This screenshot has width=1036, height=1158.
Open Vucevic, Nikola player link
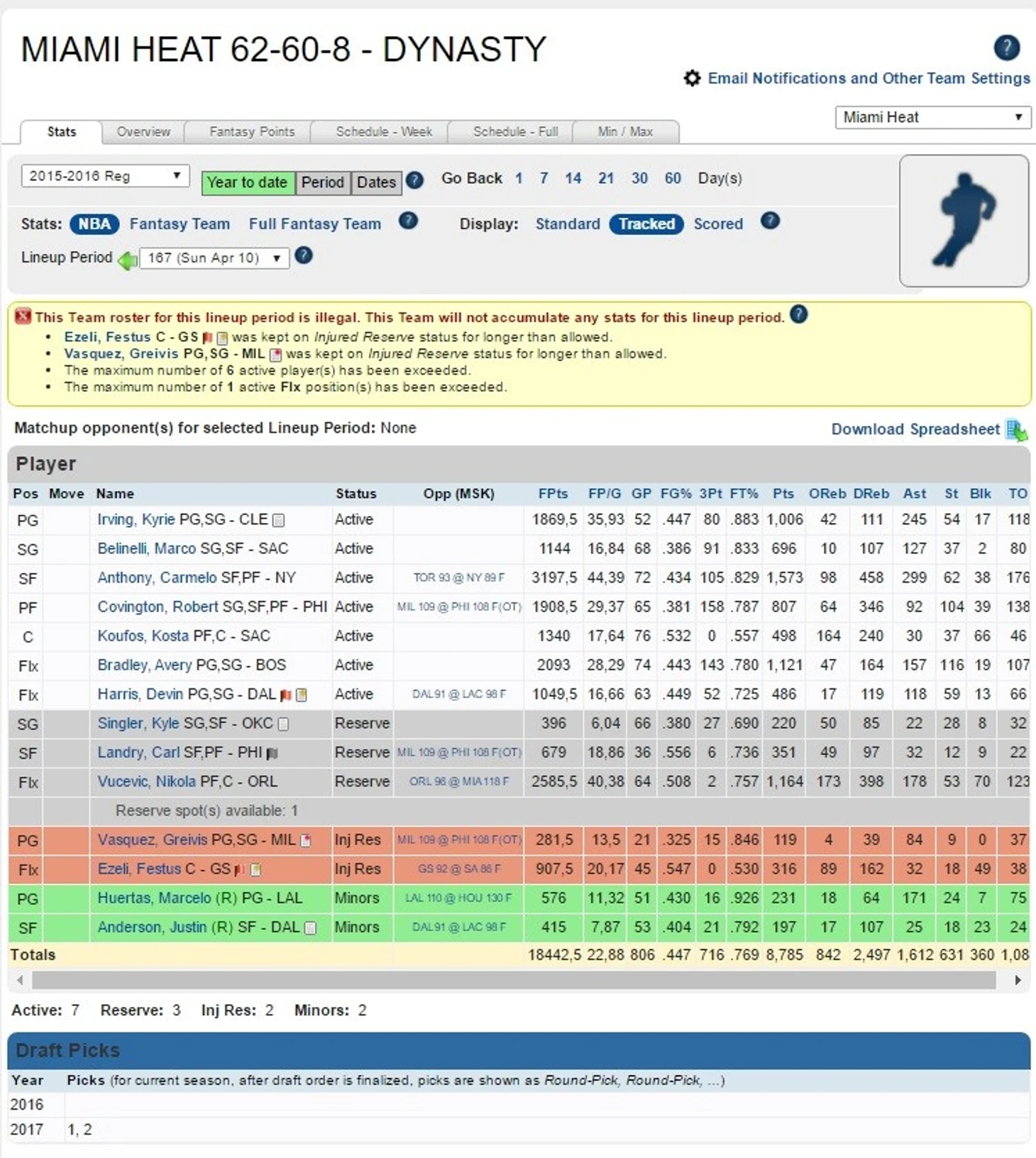(x=146, y=781)
